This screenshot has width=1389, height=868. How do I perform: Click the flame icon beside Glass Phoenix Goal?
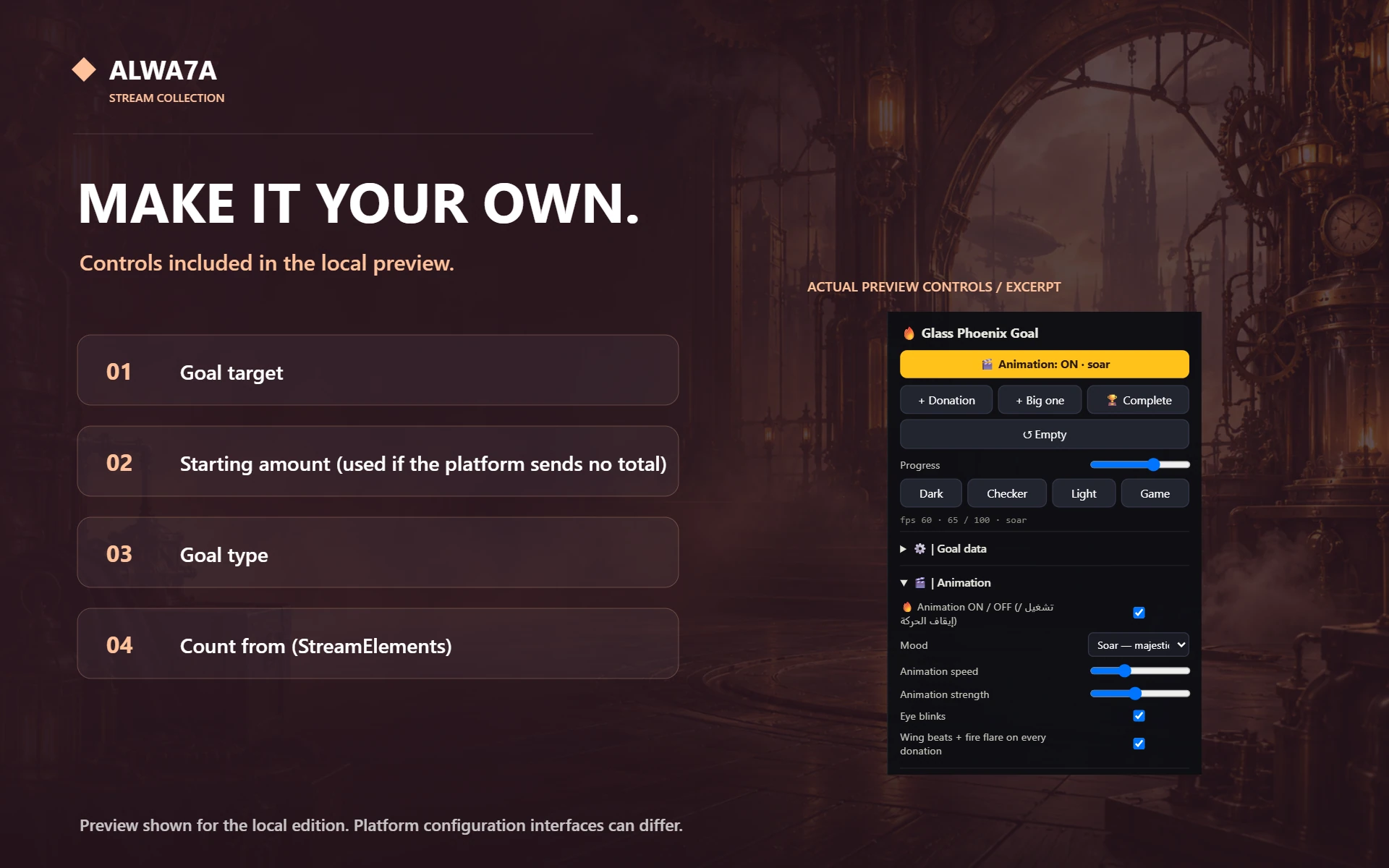coord(909,333)
